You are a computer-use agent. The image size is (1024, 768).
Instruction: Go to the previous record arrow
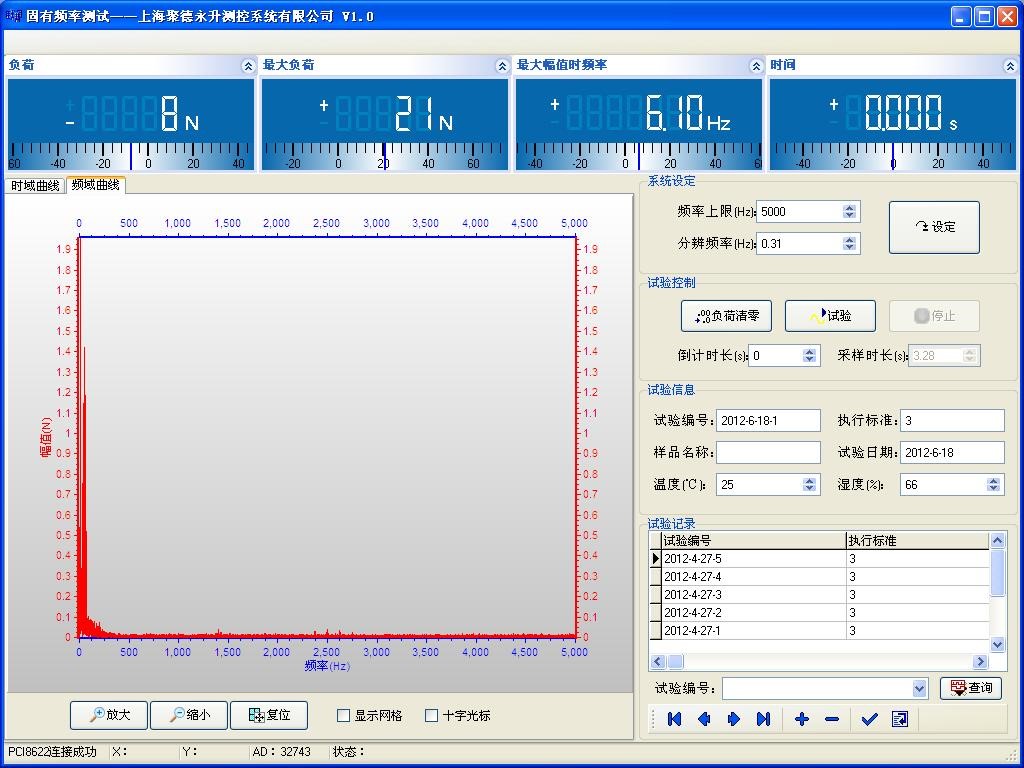704,719
